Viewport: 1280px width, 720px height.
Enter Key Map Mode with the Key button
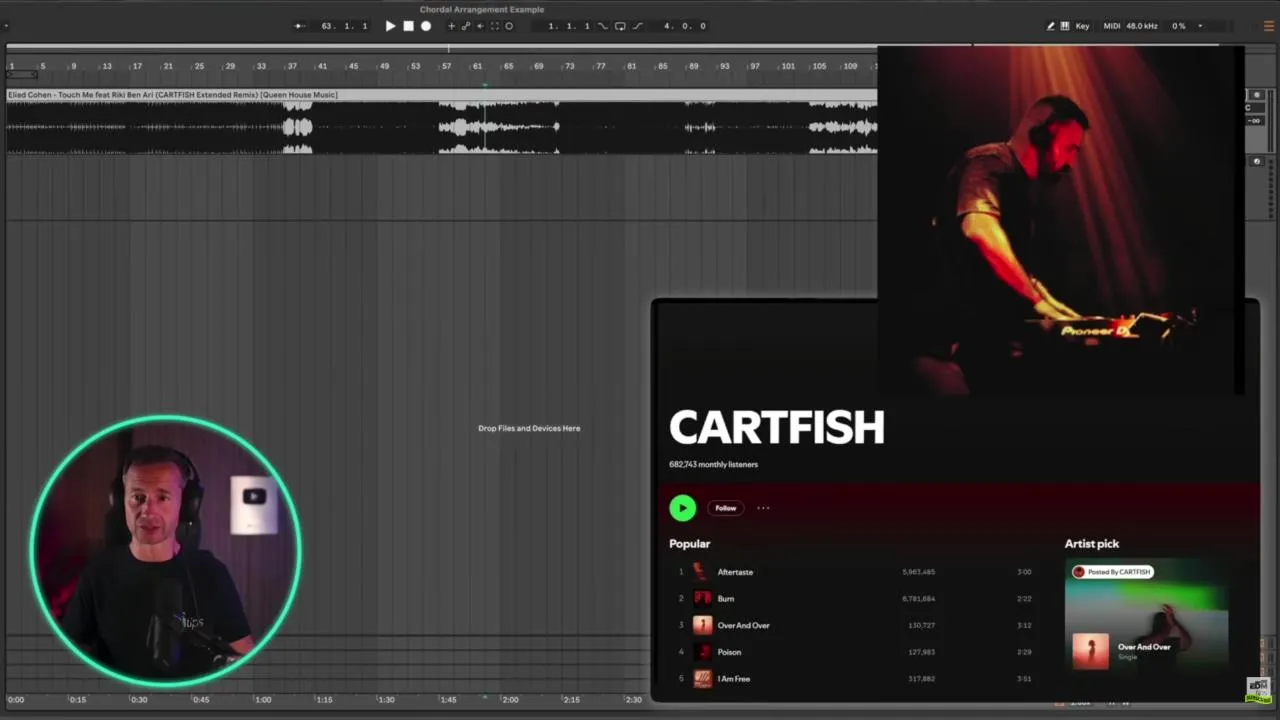1082,26
